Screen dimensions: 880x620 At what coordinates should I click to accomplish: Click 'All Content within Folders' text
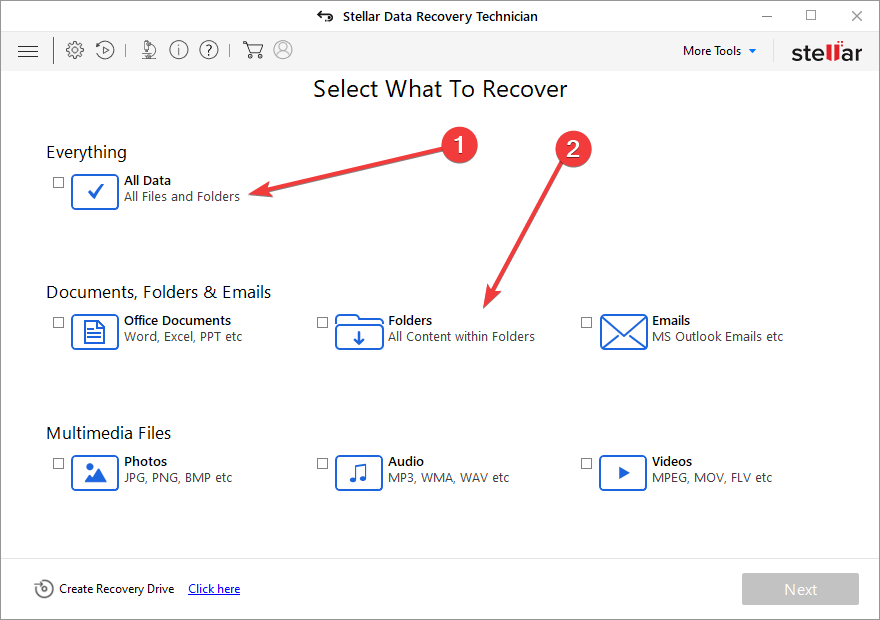(x=461, y=337)
